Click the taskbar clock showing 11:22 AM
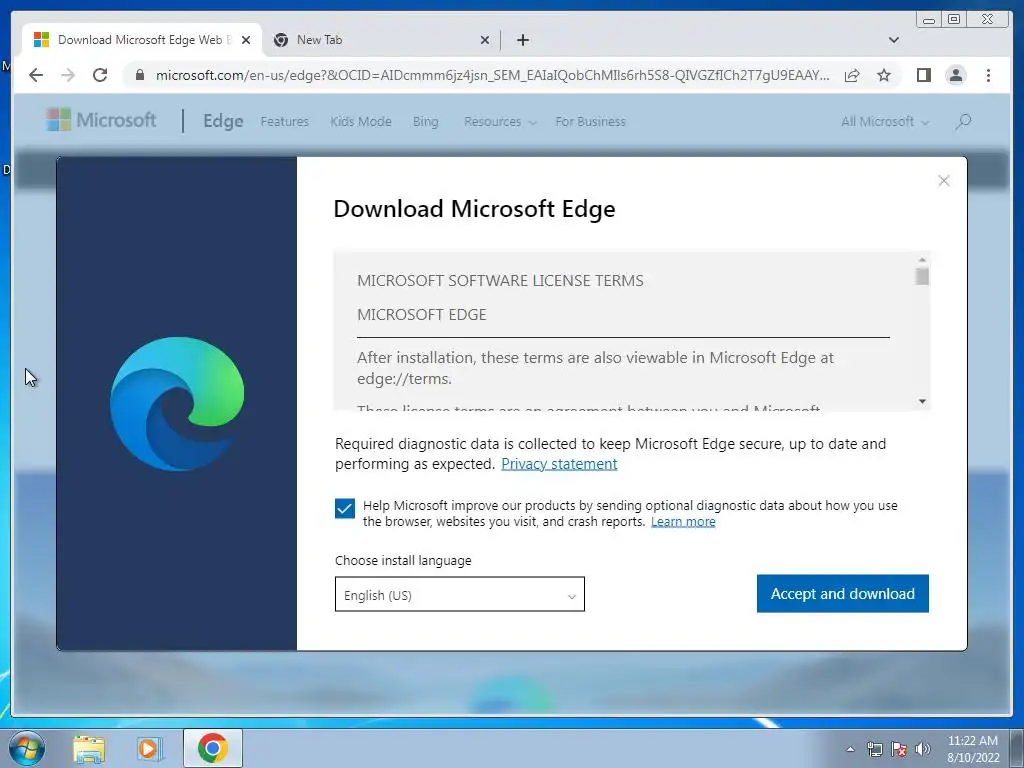 coord(973,748)
